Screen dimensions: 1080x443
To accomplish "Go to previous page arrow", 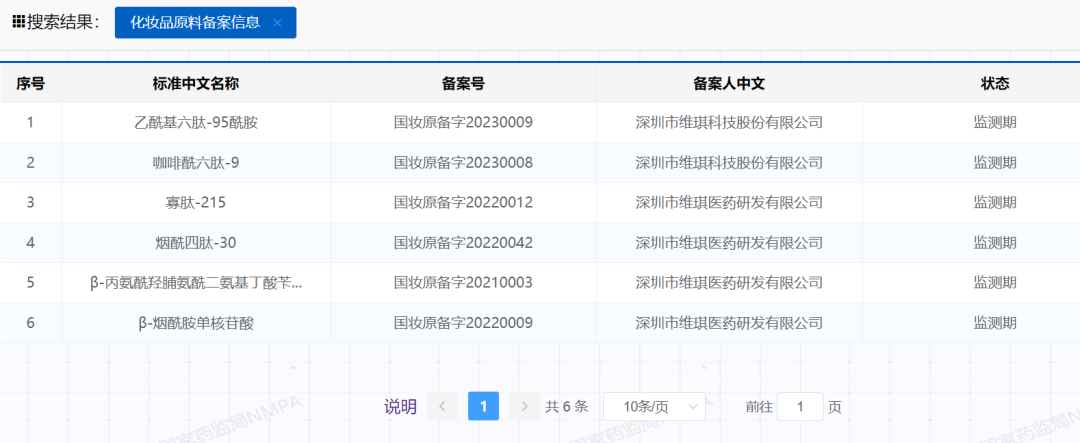I will pos(442,406).
